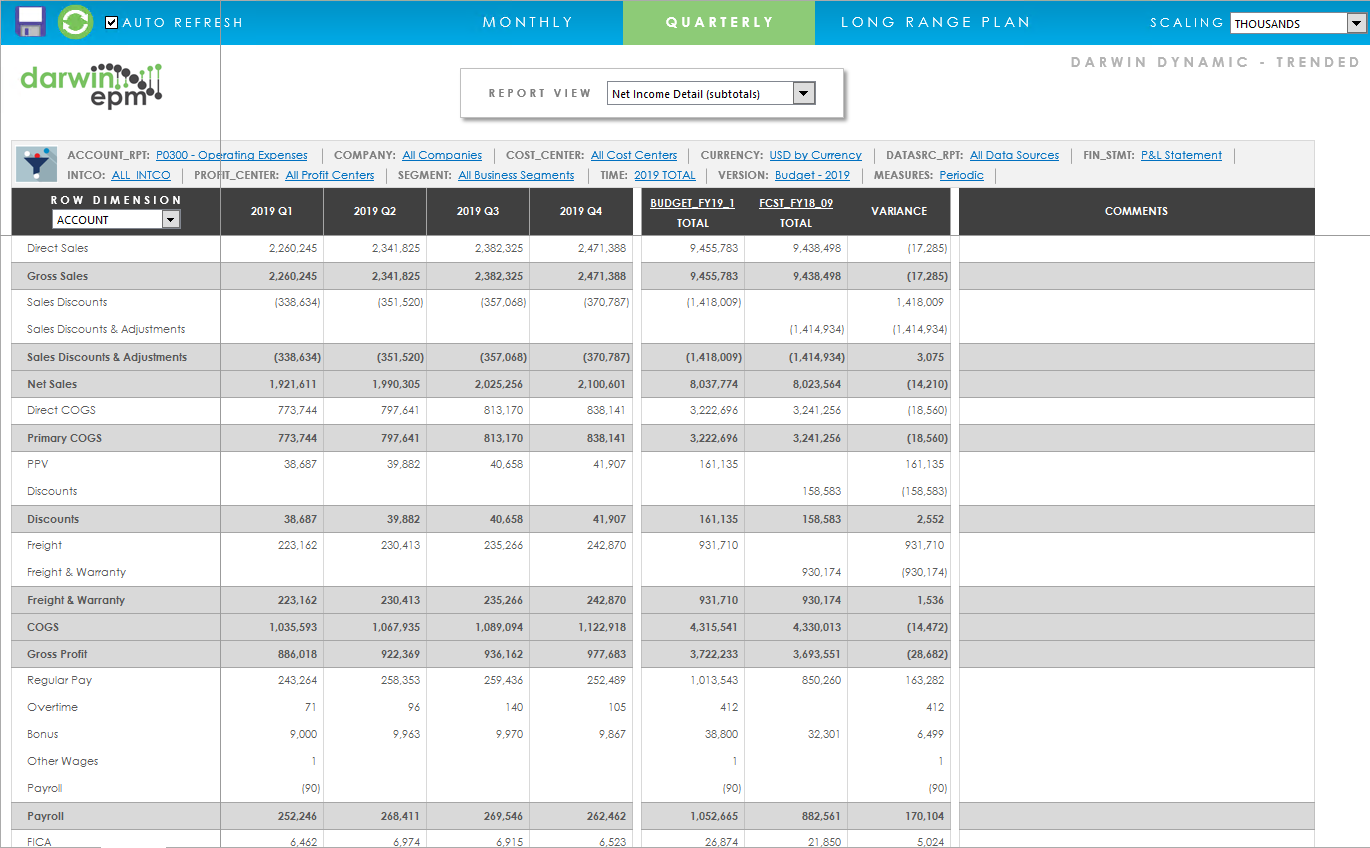The image size is (1370, 848).
Task: Click the FCST_FY18_09 column header
Action: pyautogui.click(x=796, y=203)
